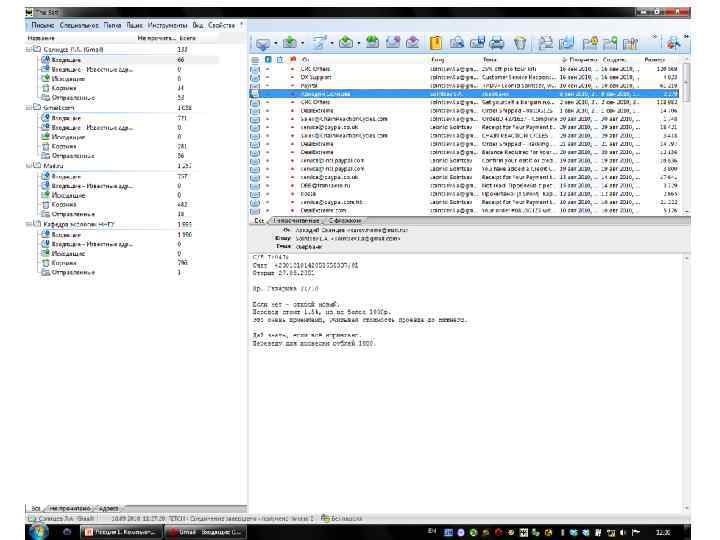The width and height of the screenshot is (720, 540).
Task: Select Корзина under Салихов Л.А. (Gmail) account
Action: [63, 88]
